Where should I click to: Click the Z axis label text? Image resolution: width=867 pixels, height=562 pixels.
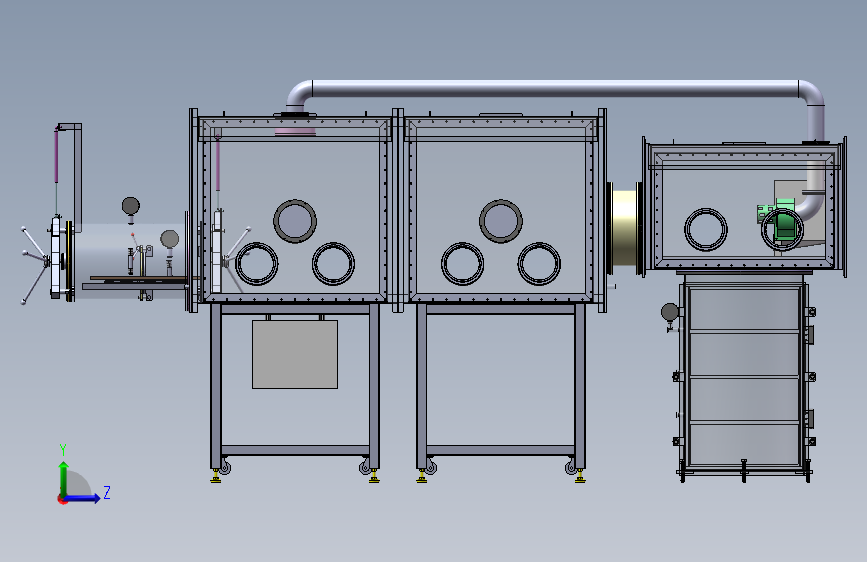[107, 492]
